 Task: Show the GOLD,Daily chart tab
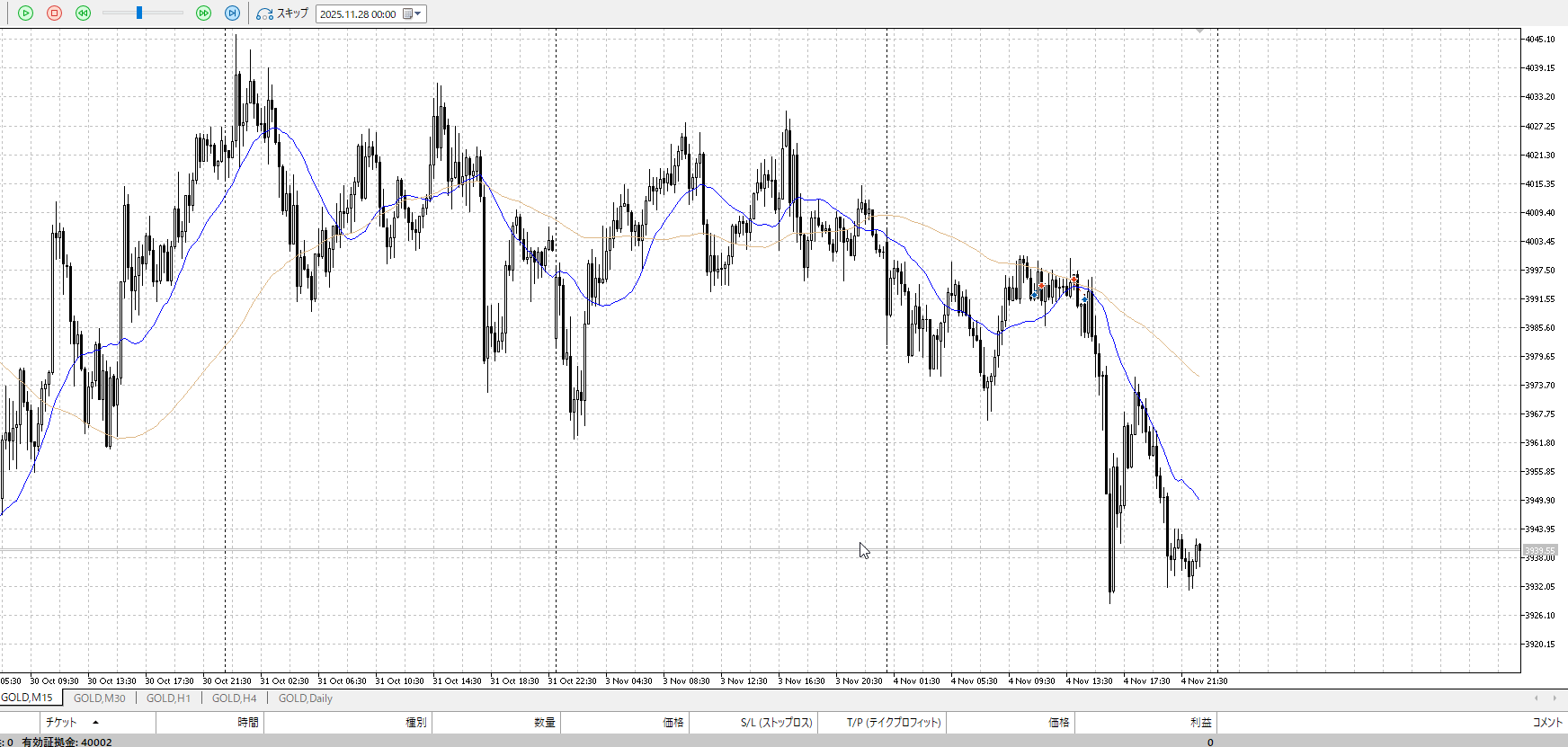point(305,698)
